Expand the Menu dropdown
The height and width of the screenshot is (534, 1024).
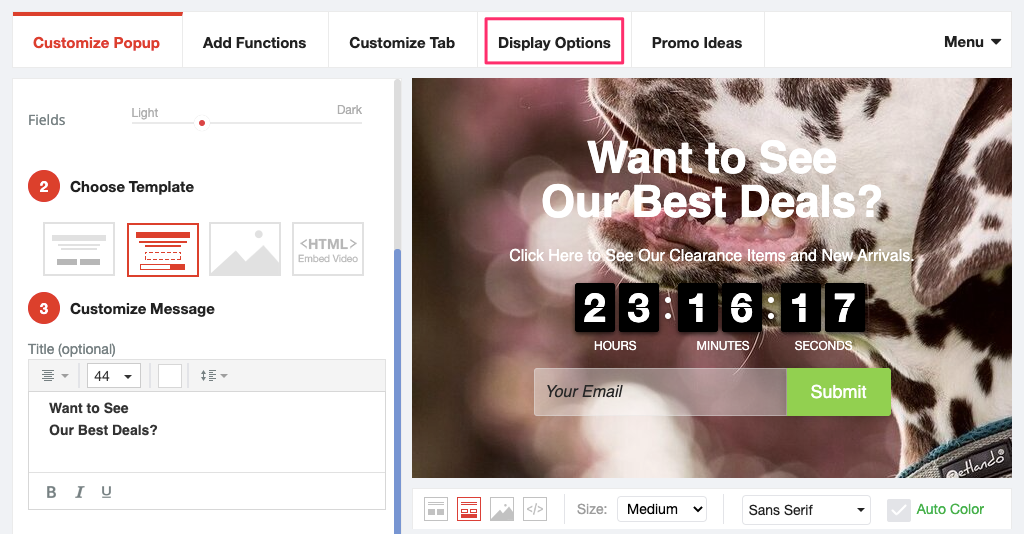point(972,42)
